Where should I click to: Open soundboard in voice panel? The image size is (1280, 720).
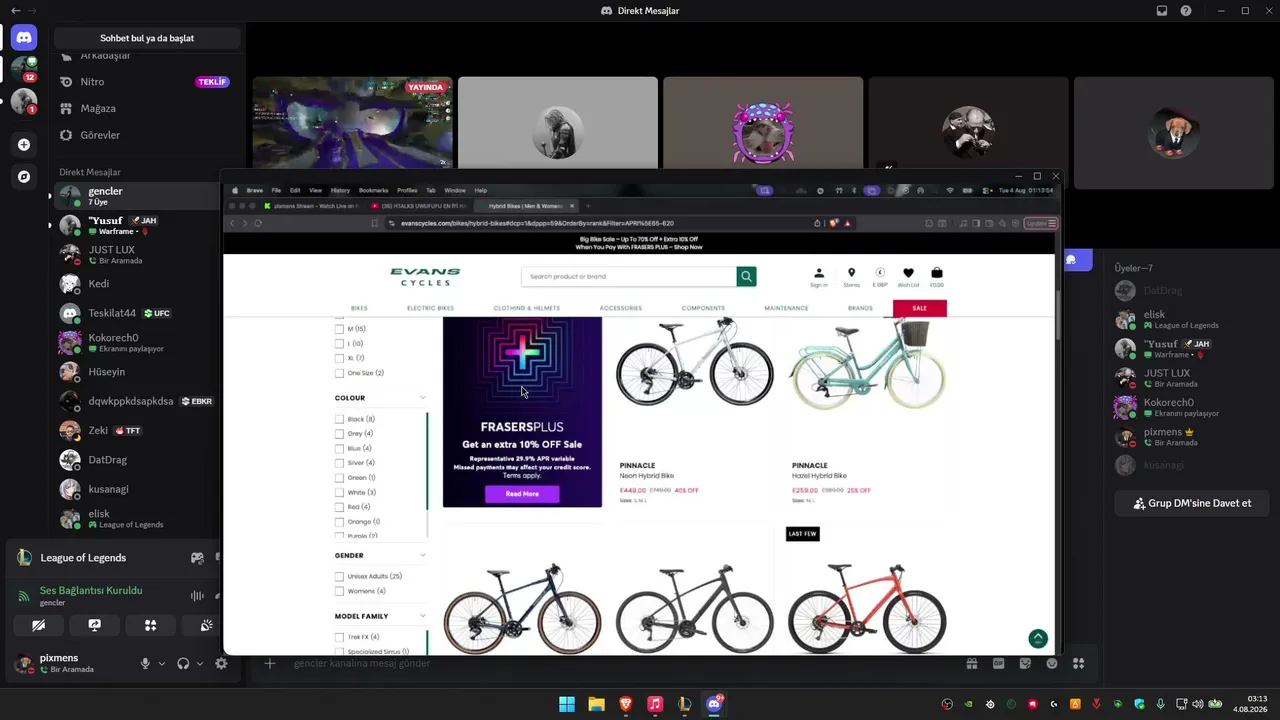click(x=206, y=625)
